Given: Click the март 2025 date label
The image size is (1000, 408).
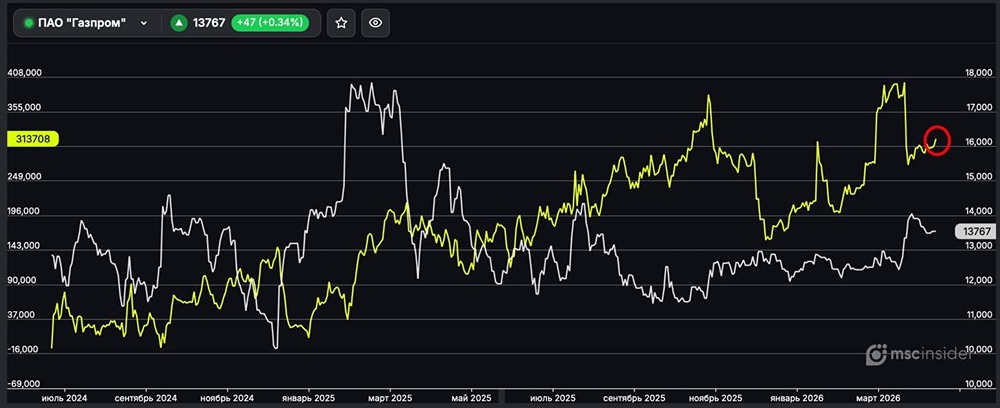Looking at the screenshot, I should click(390, 397).
